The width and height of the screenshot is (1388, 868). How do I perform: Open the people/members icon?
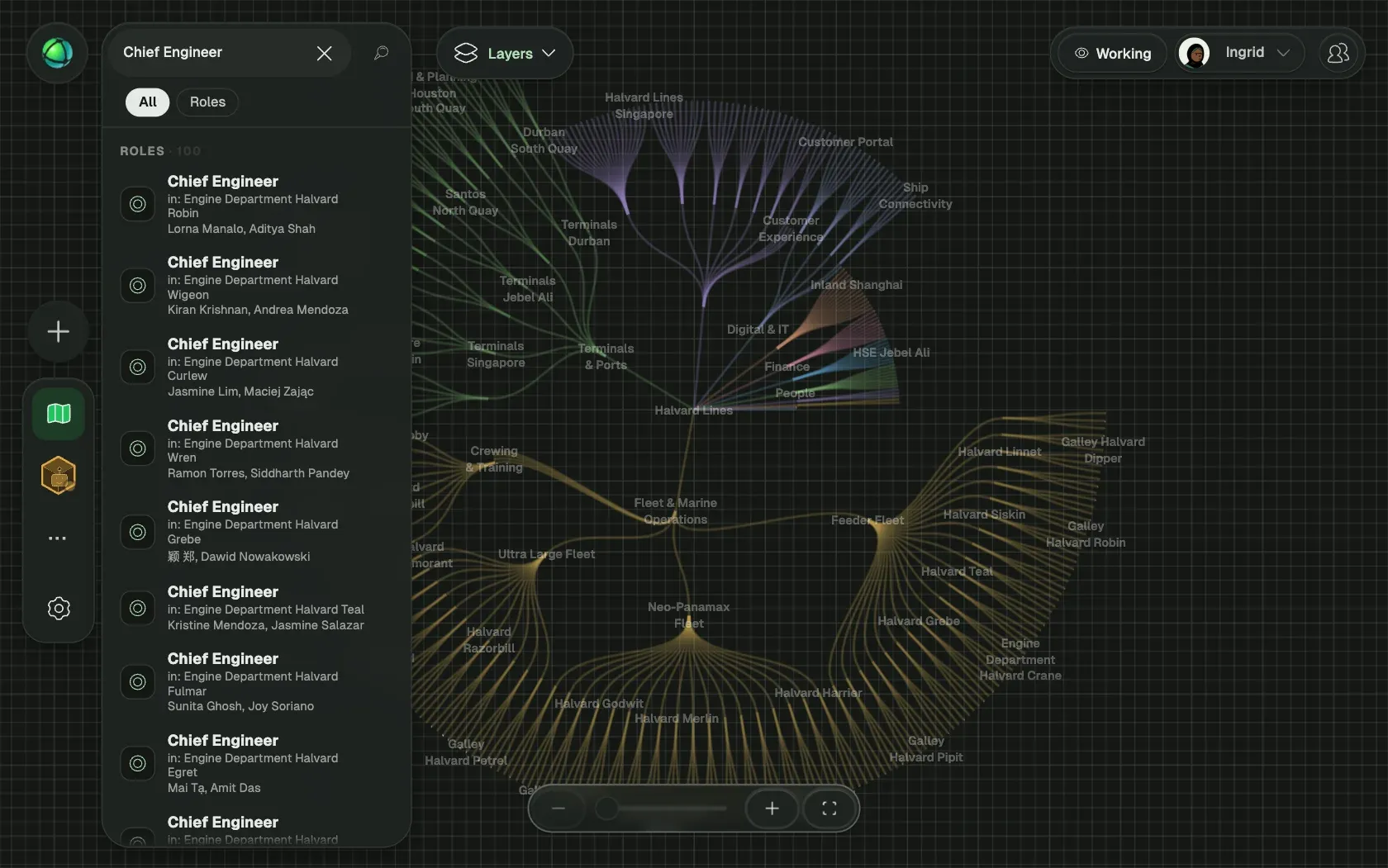pyautogui.click(x=1338, y=54)
